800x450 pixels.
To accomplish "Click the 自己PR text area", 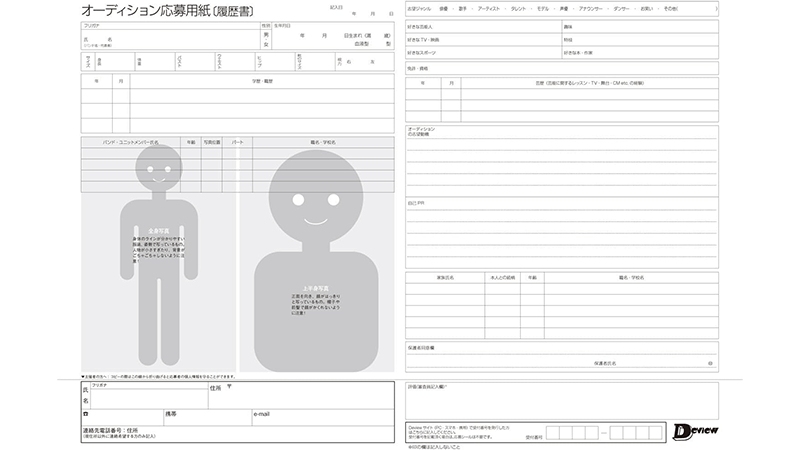I will click(x=560, y=232).
